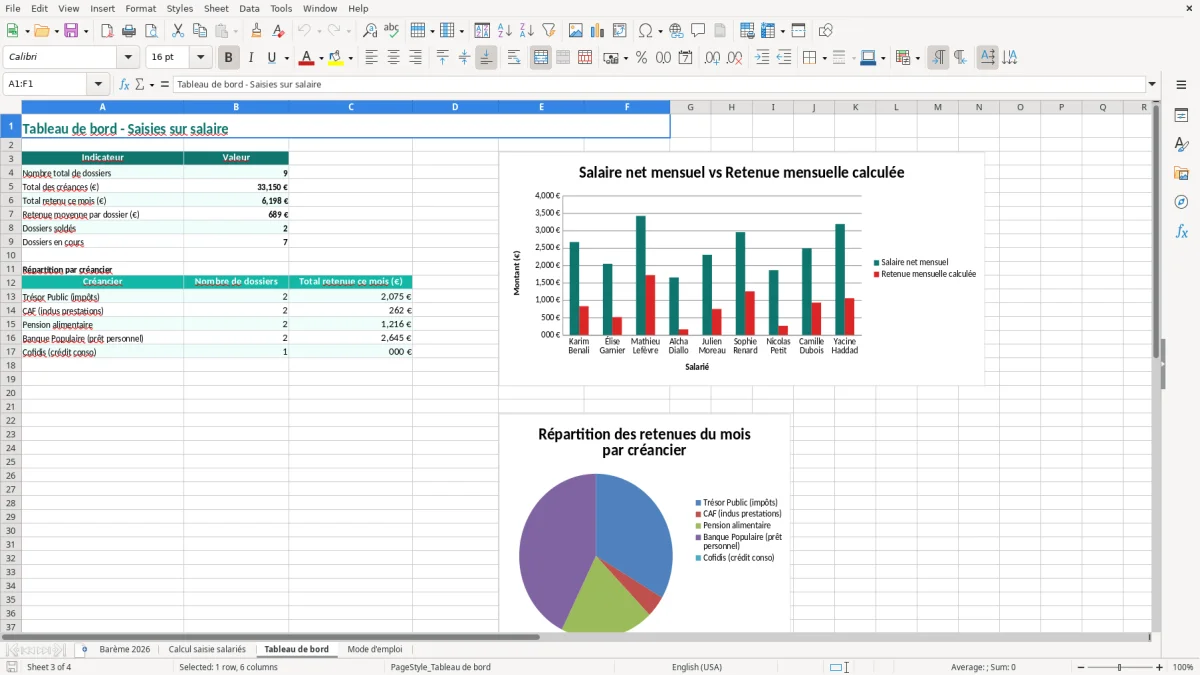Open the Tools menu

281,8
